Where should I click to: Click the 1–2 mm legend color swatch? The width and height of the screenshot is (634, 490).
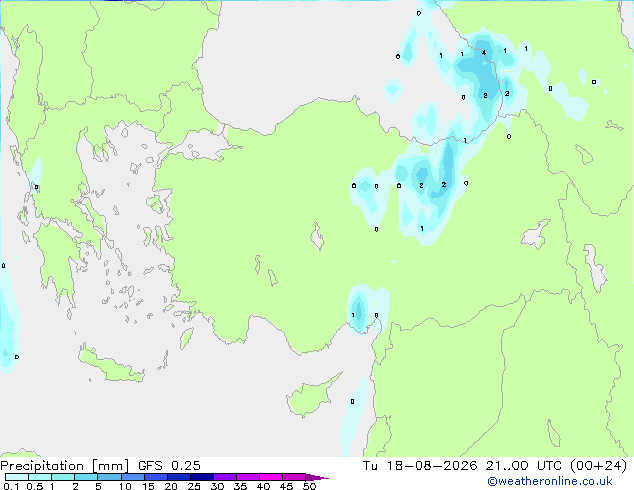[63, 477]
